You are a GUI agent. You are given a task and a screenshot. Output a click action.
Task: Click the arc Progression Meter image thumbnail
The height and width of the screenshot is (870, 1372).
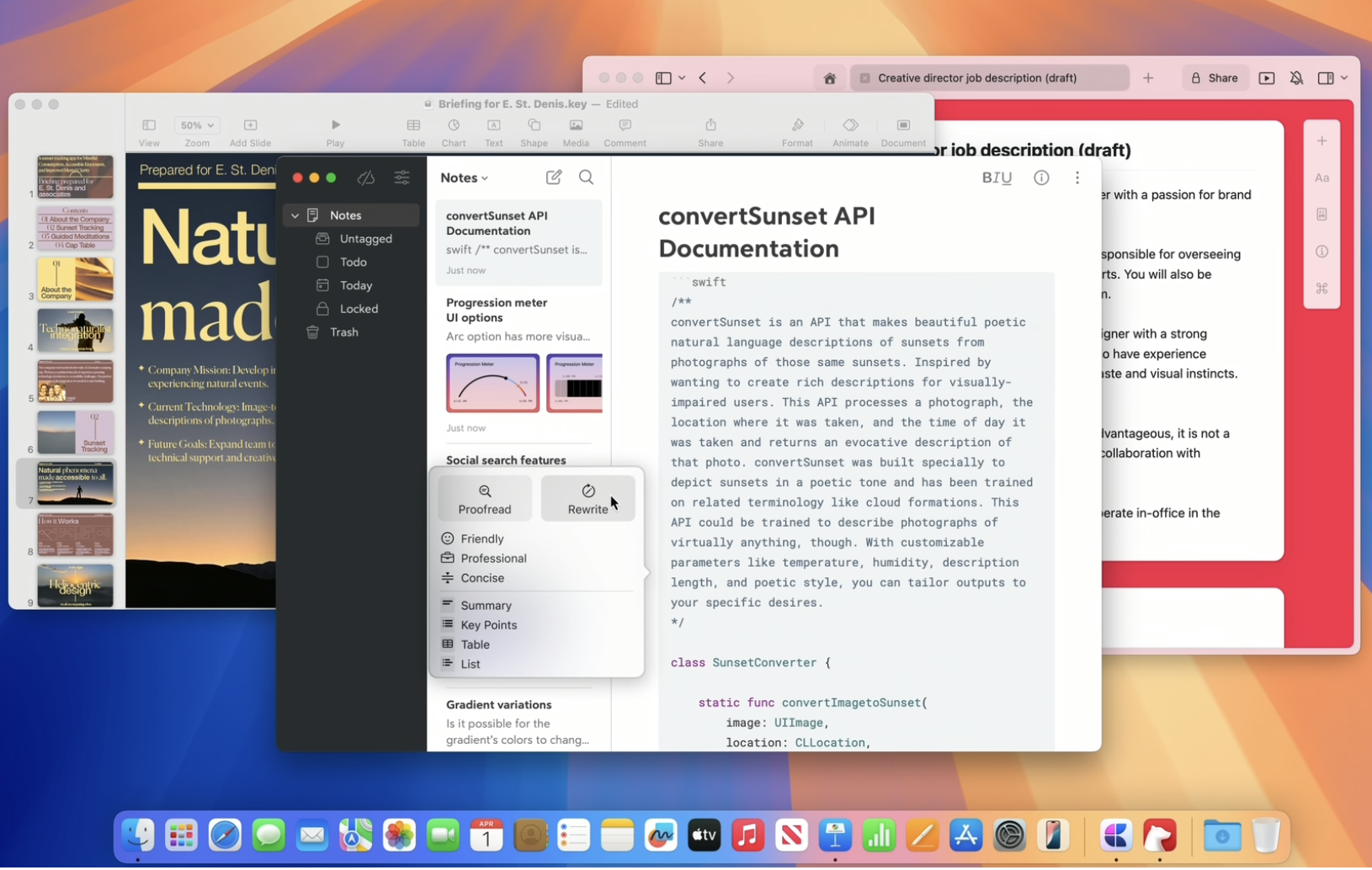click(492, 383)
